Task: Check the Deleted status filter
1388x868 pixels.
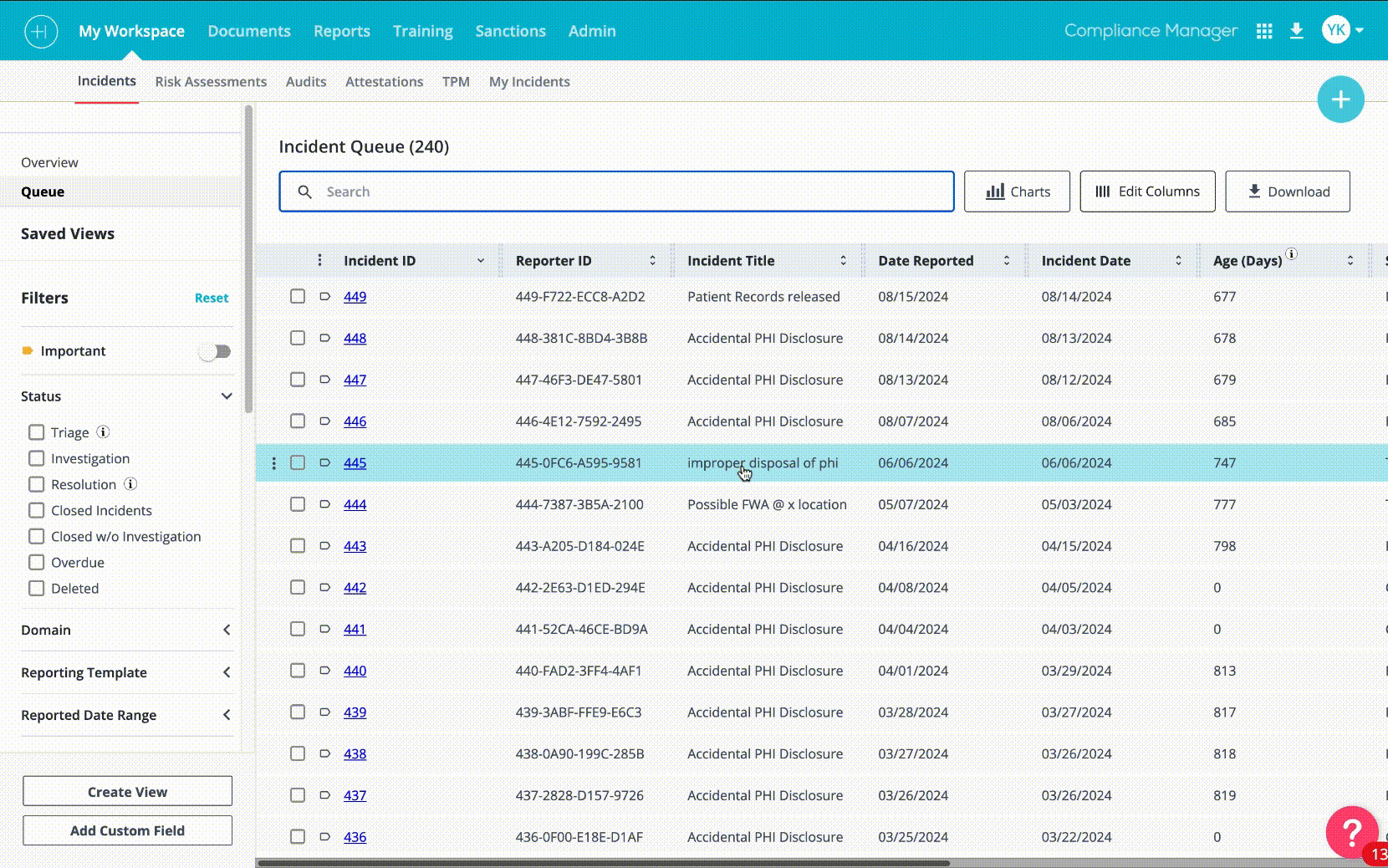Action: [36, 588]
